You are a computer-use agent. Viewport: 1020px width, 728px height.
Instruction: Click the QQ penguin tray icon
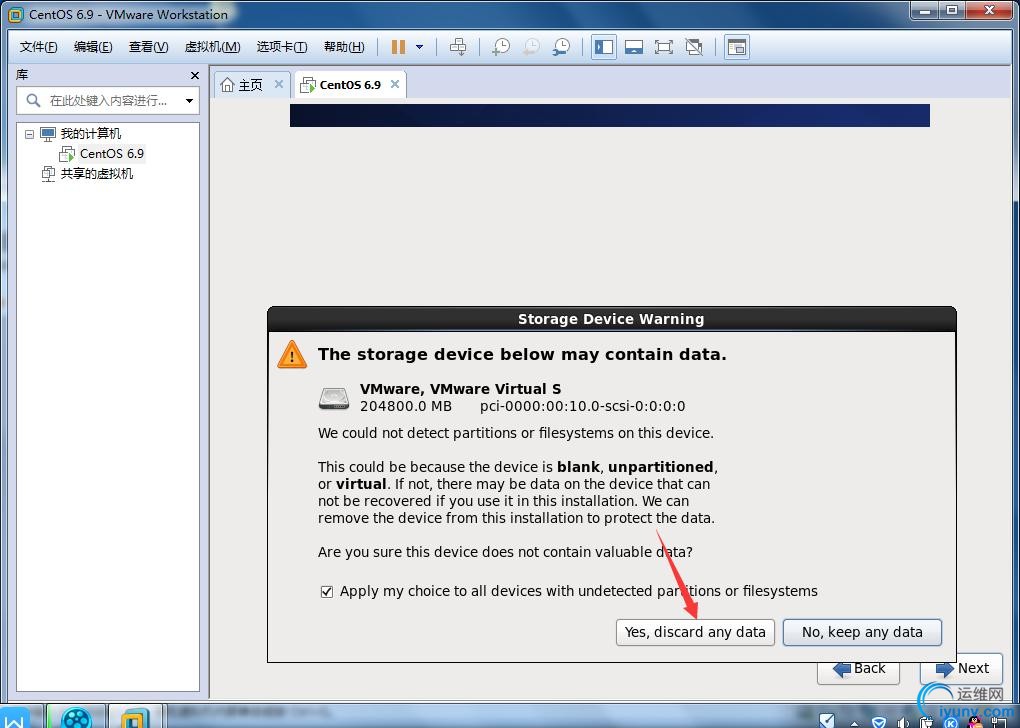[976, 722]
